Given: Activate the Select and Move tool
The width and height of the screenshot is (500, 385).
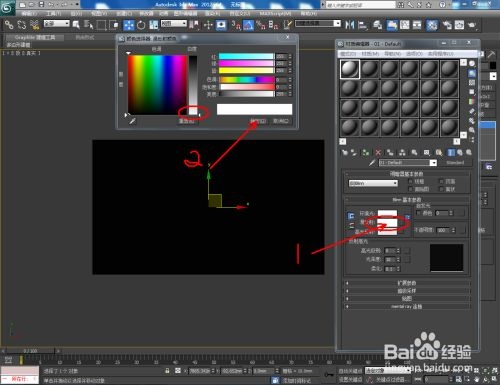Looking at the screenshot, I should pos(129,25).
